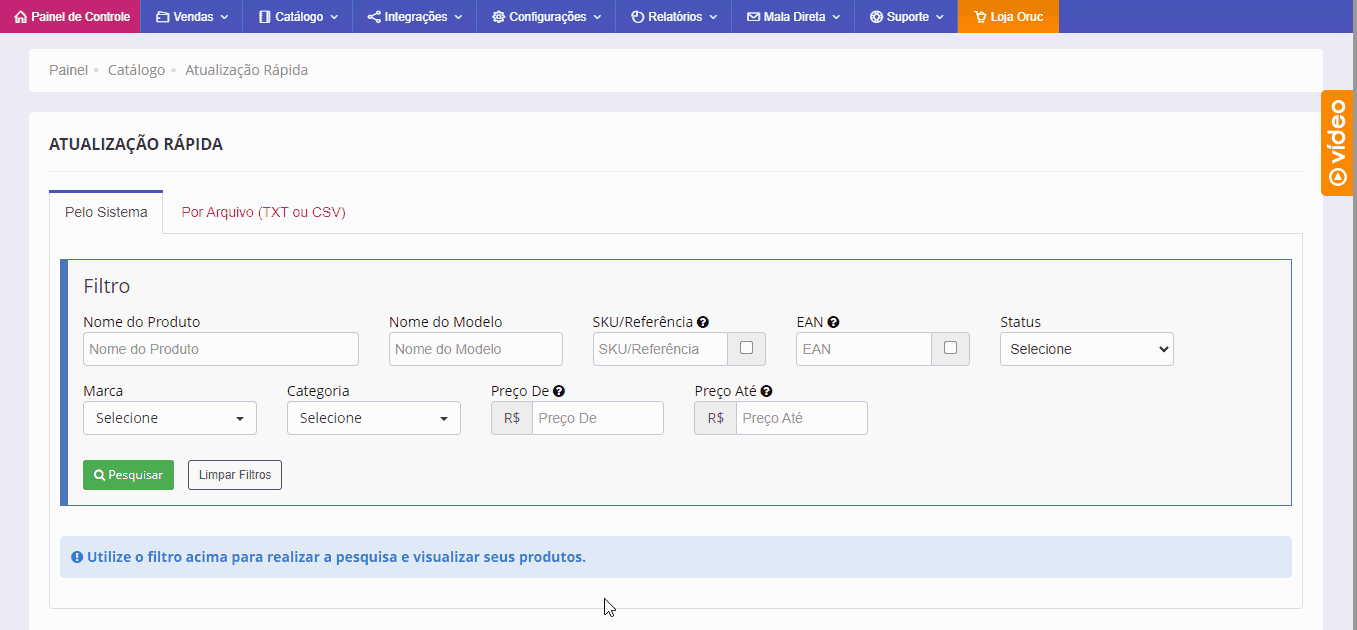Enable the EAN checkbox
This screenshot has height=630, width=1357.
(x=950, y=348)
